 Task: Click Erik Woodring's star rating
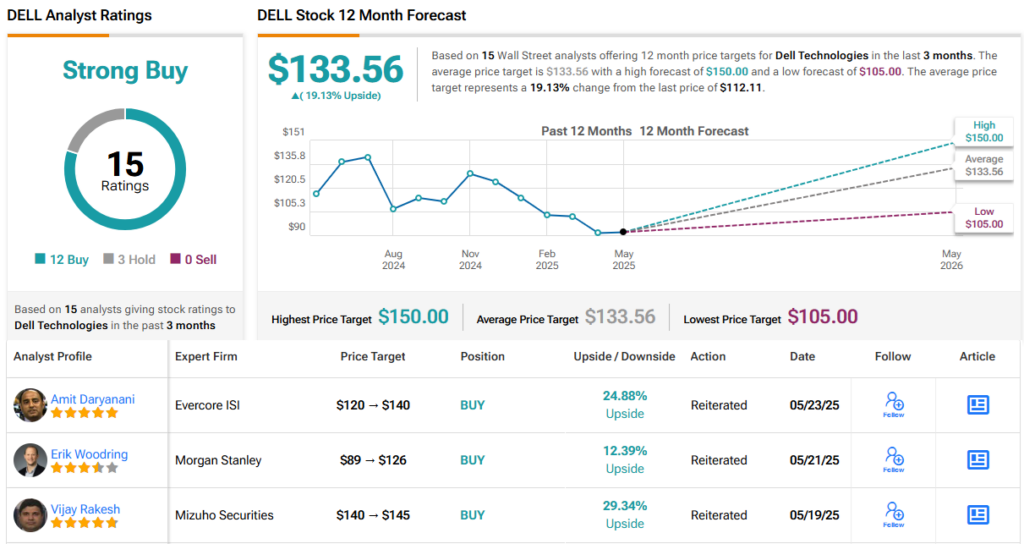(84, 468)
